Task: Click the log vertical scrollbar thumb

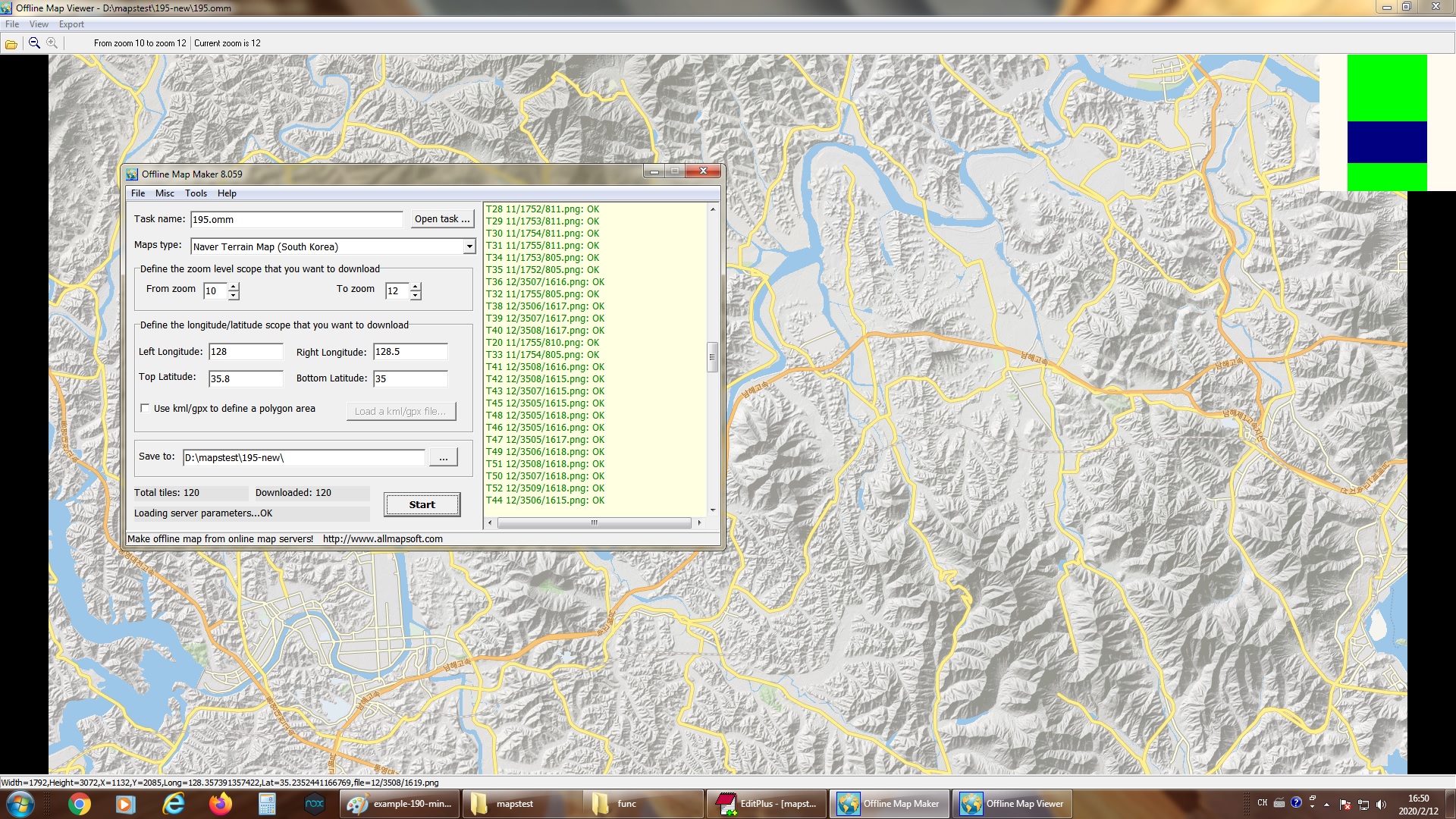Action: pos(712,357)
